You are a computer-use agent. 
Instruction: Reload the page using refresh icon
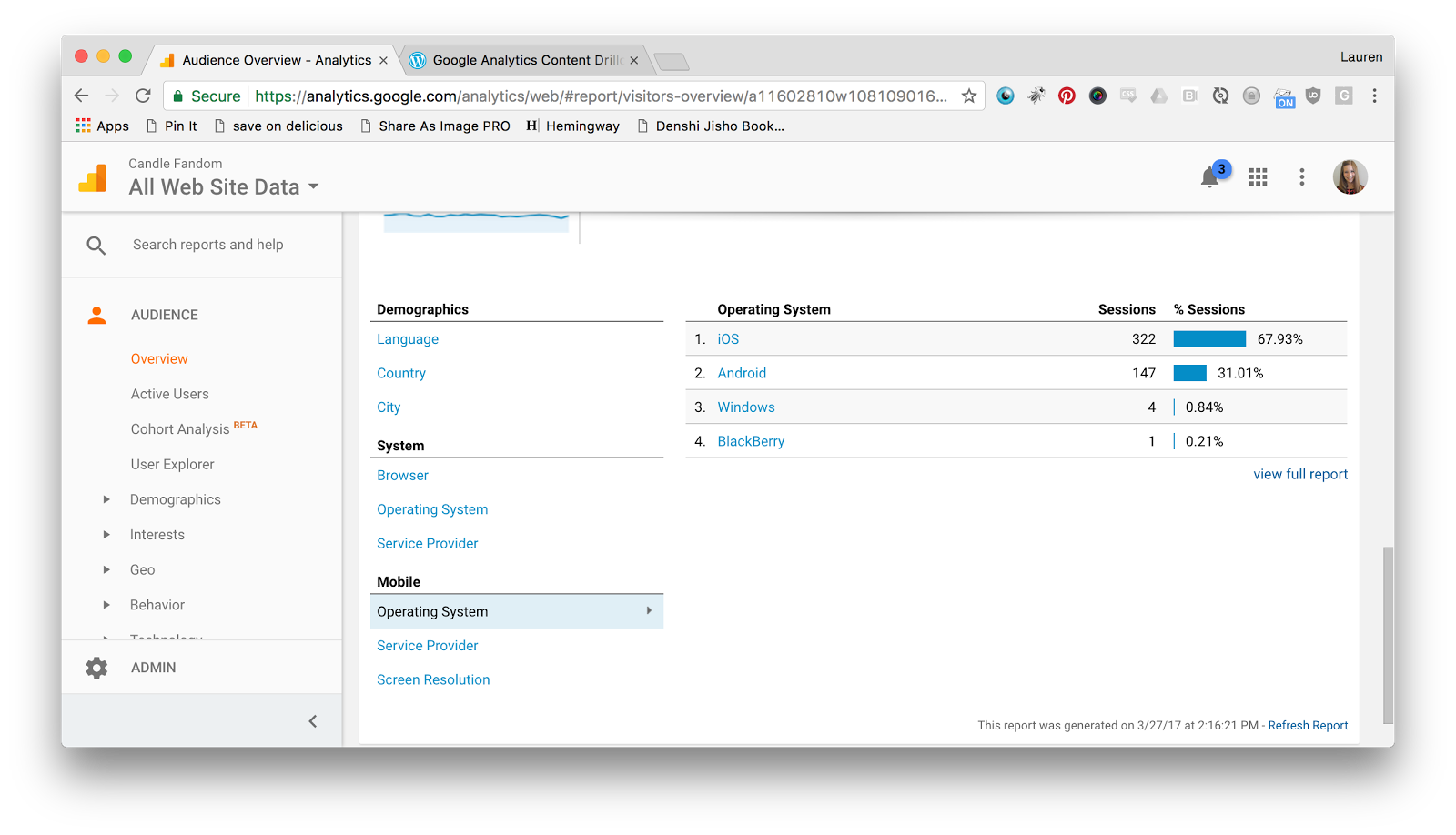[x=143, y=96]
